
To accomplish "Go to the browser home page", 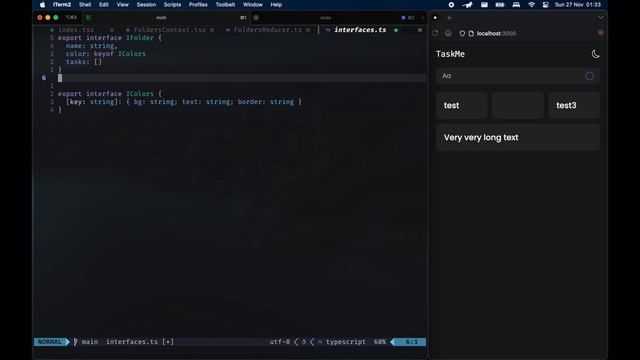I will coord(448,33).
